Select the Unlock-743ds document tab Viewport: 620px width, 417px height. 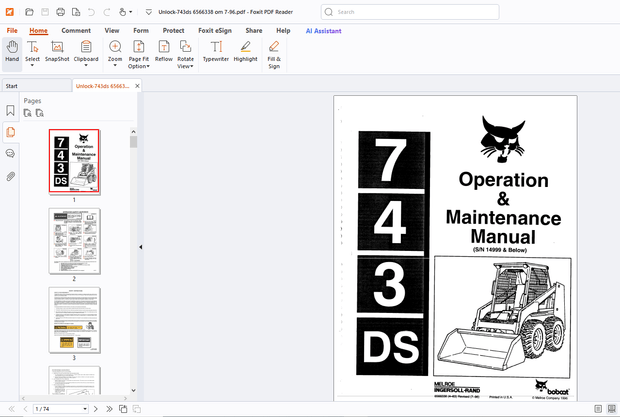102,86
